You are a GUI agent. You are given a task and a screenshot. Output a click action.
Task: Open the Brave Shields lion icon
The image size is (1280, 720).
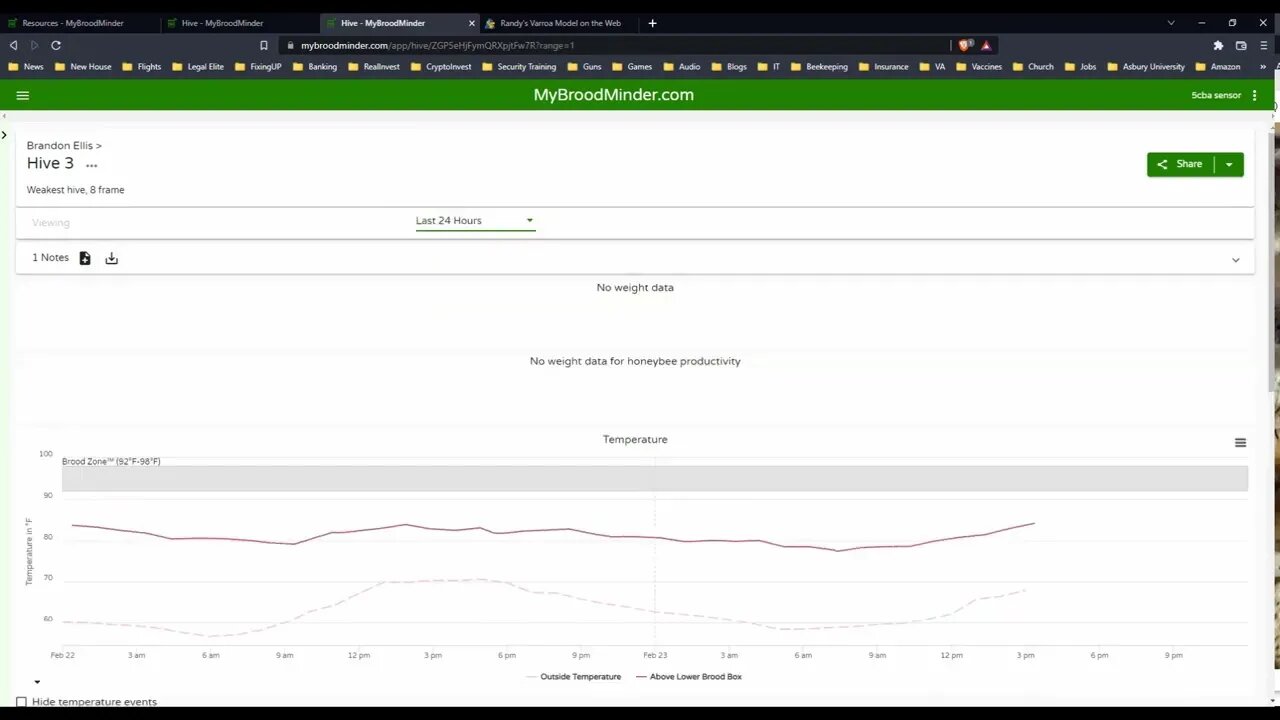[x=965, y=45]
